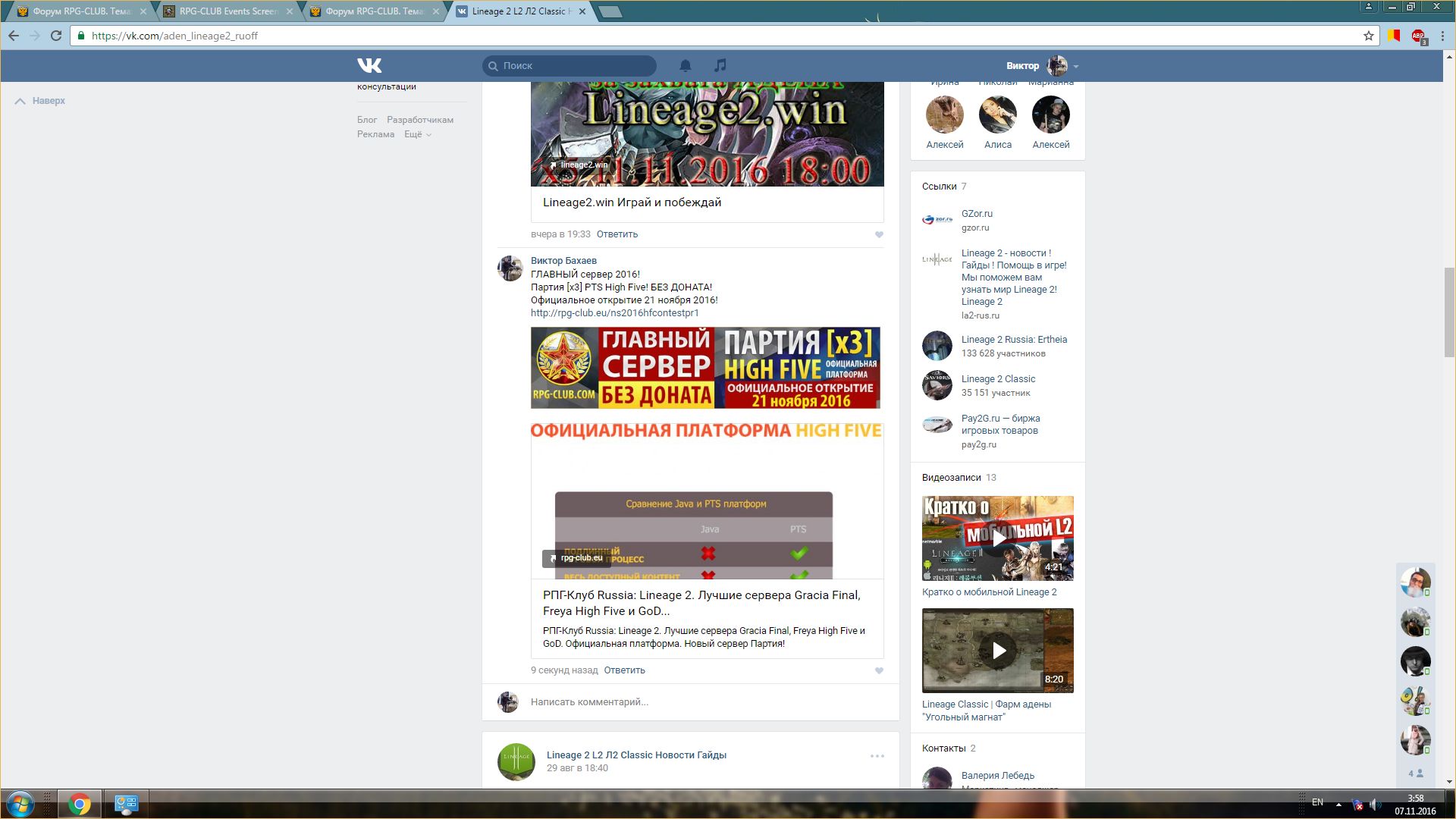This screenshot has width=1456, height=819.
Task: Expand the Ещё footer menu
Action: pyautogui.click(x=417, y=134)
